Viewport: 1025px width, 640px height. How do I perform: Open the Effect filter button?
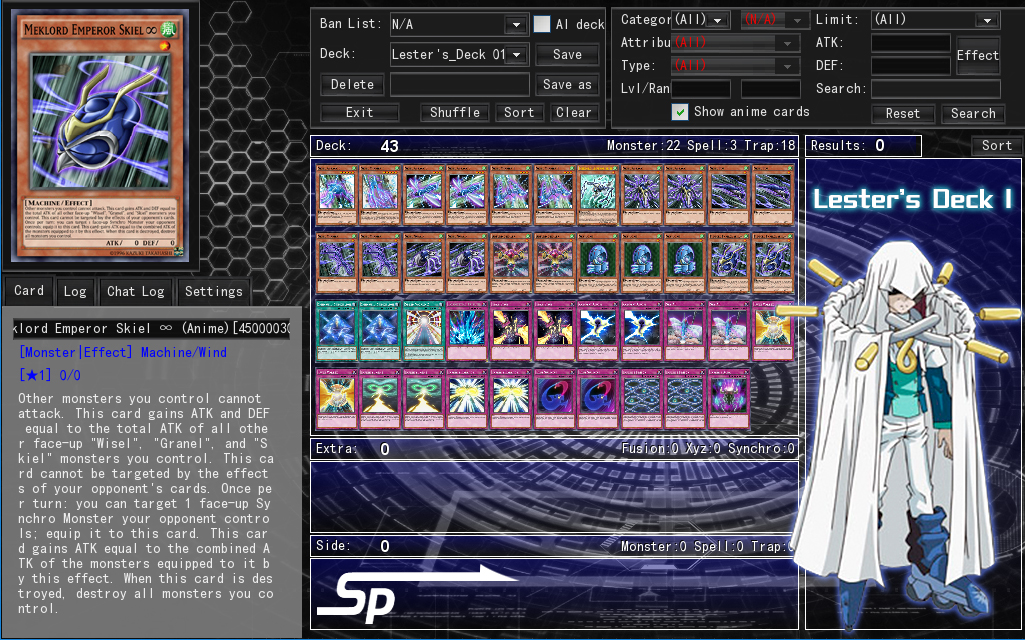[x=977, y=56]
